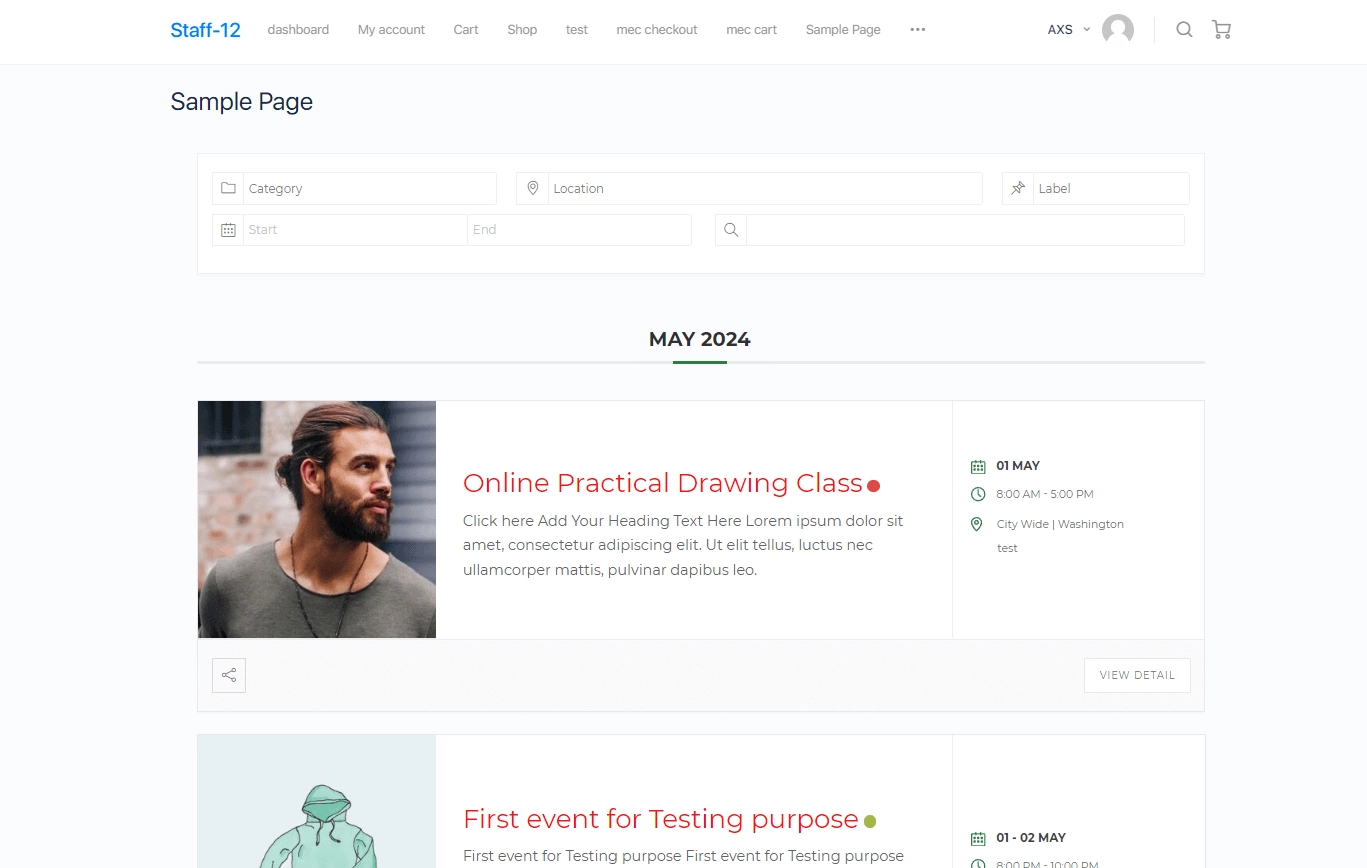Click the red dot beside Drawing Class title
Viewport: 1367px width, 868px height.
[x=873, y=486]
